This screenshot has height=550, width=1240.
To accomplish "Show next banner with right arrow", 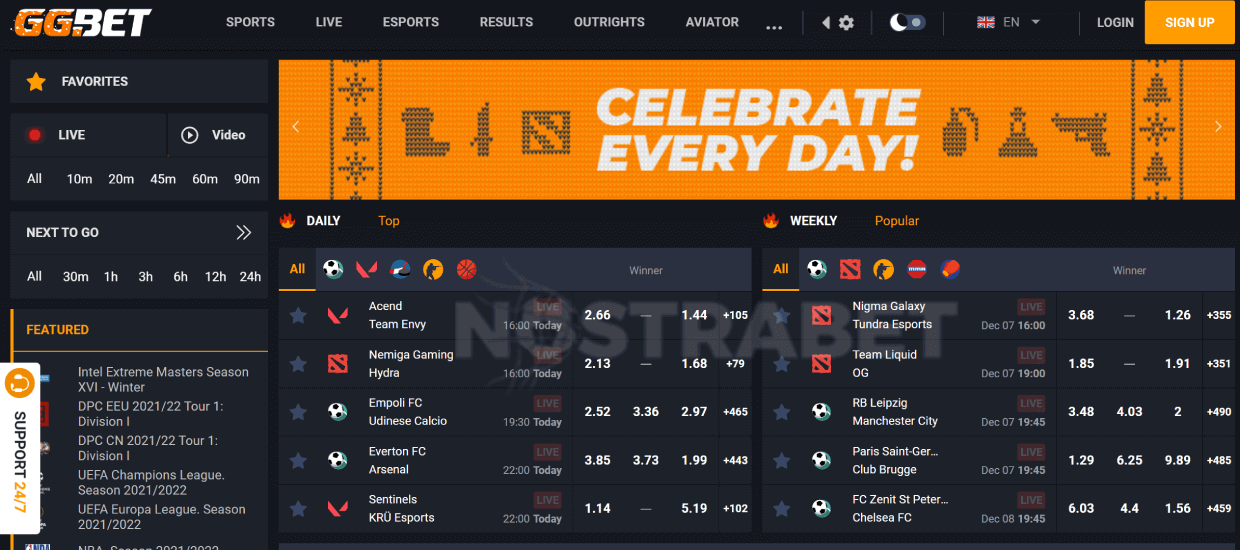I will click(x=1218, y=127).
